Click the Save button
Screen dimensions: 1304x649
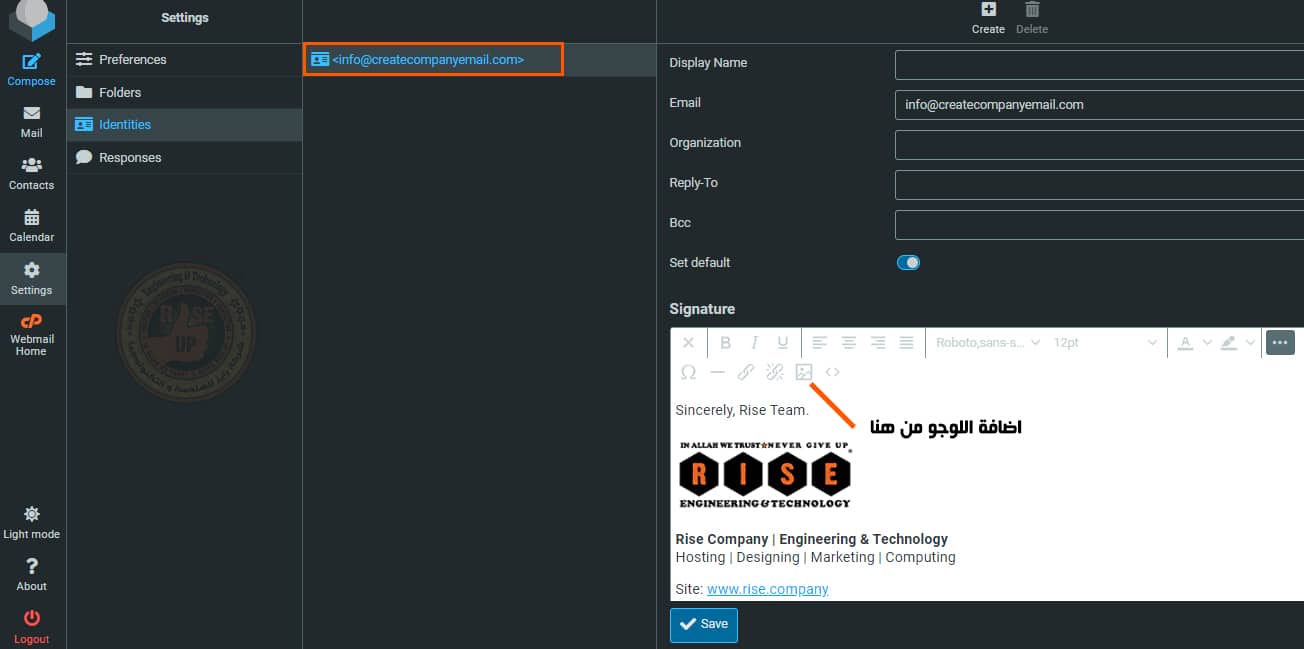(704, 624)
